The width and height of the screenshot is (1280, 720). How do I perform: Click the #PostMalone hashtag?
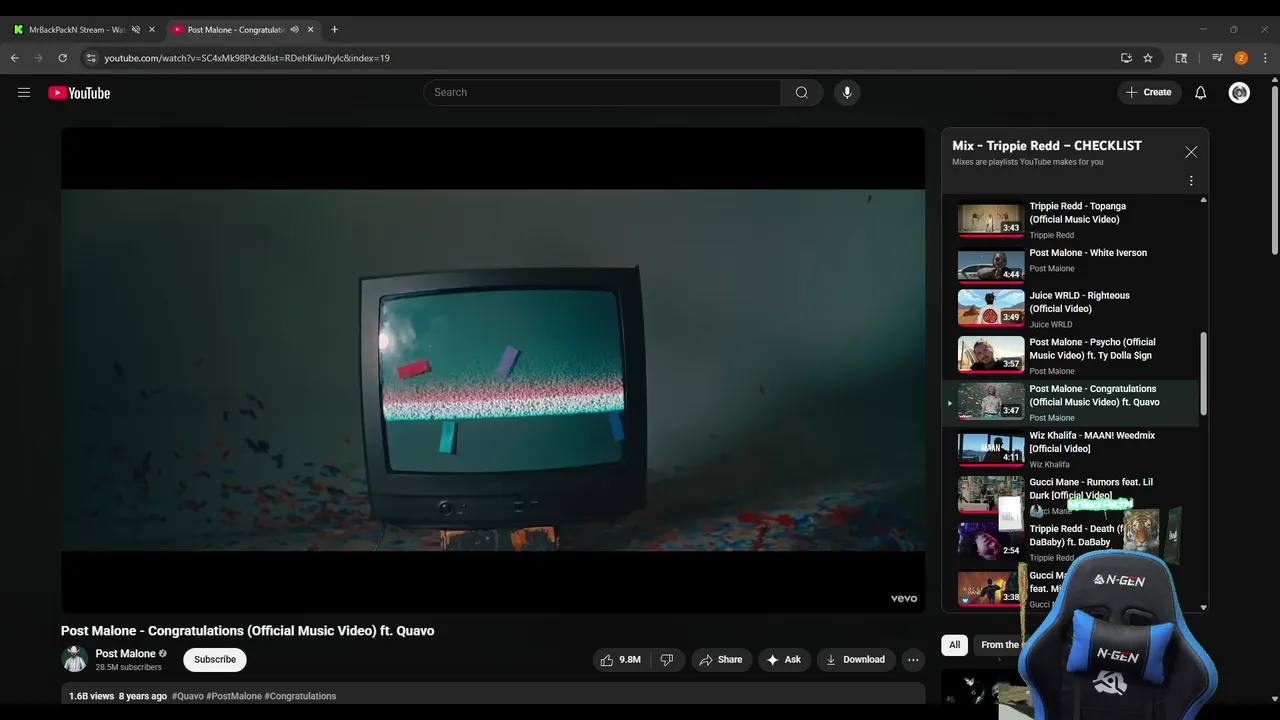pyautogui.click(x=234, y=696)
